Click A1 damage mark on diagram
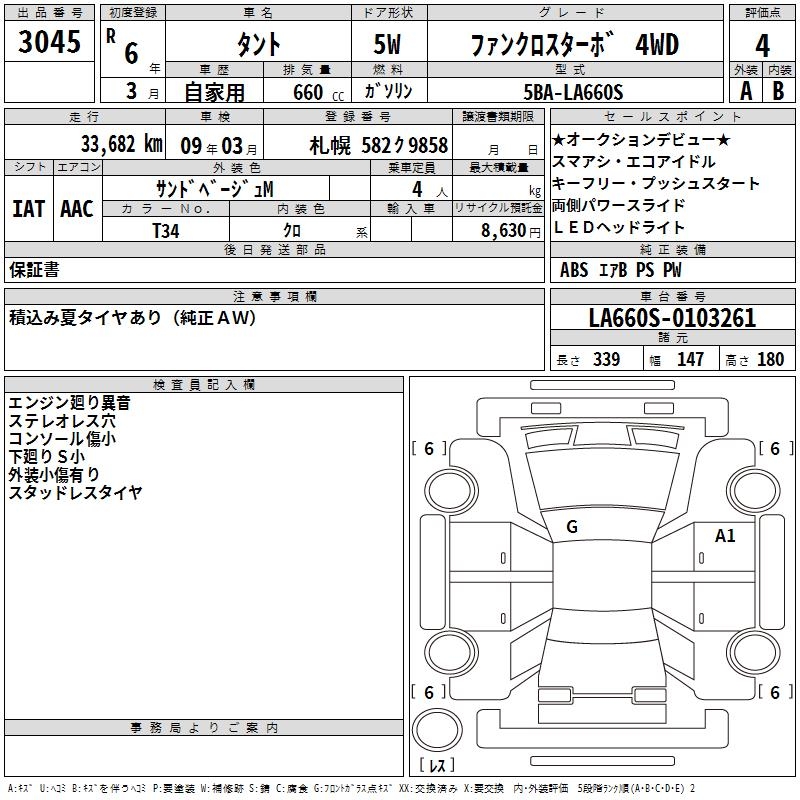This screenshot has width=800, height=800. point(725,536)
